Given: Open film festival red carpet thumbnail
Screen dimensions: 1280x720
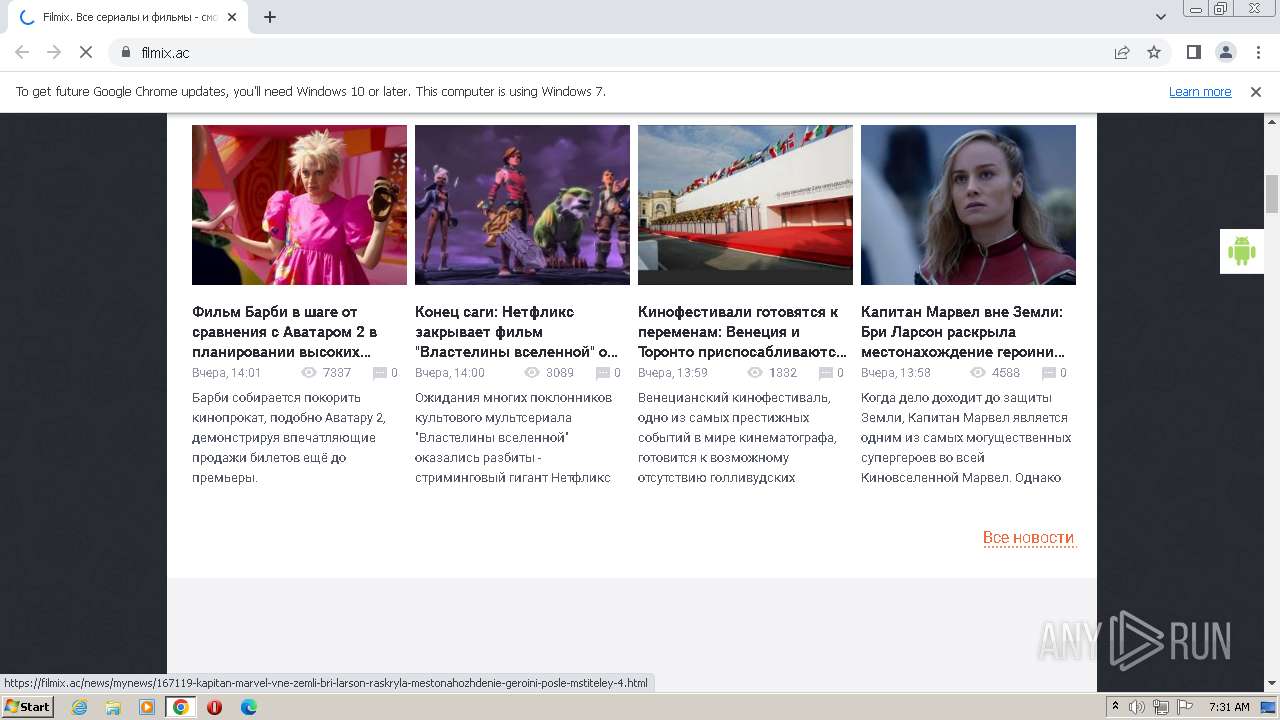Looking at the screenshot, I should point(745,205).
